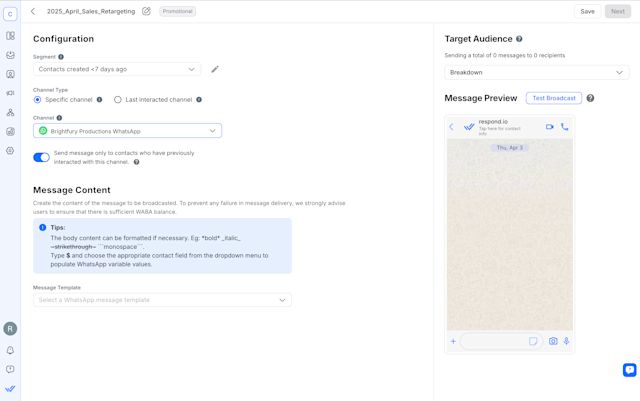The width and height of the screenshot is (640, 401).
Task: Open the Inbox messages icon in sidebar
Action: click(x=10, y=55)
